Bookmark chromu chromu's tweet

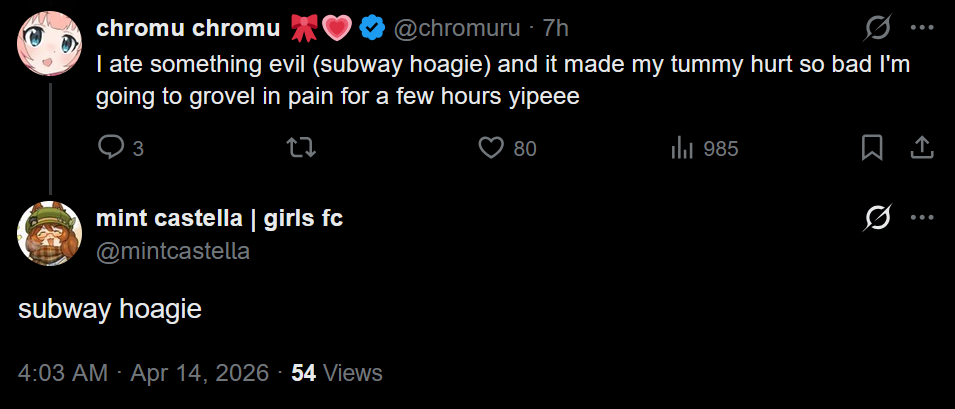[x=872, y=148]
